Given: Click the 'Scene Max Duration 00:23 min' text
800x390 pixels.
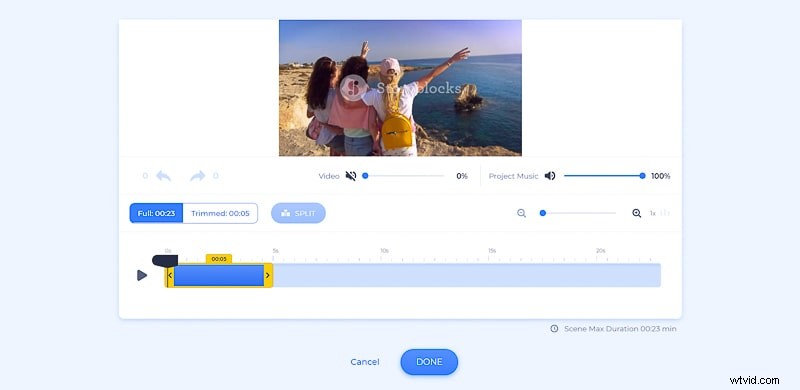Looking at the screenshot, I should tap(620, 329).
